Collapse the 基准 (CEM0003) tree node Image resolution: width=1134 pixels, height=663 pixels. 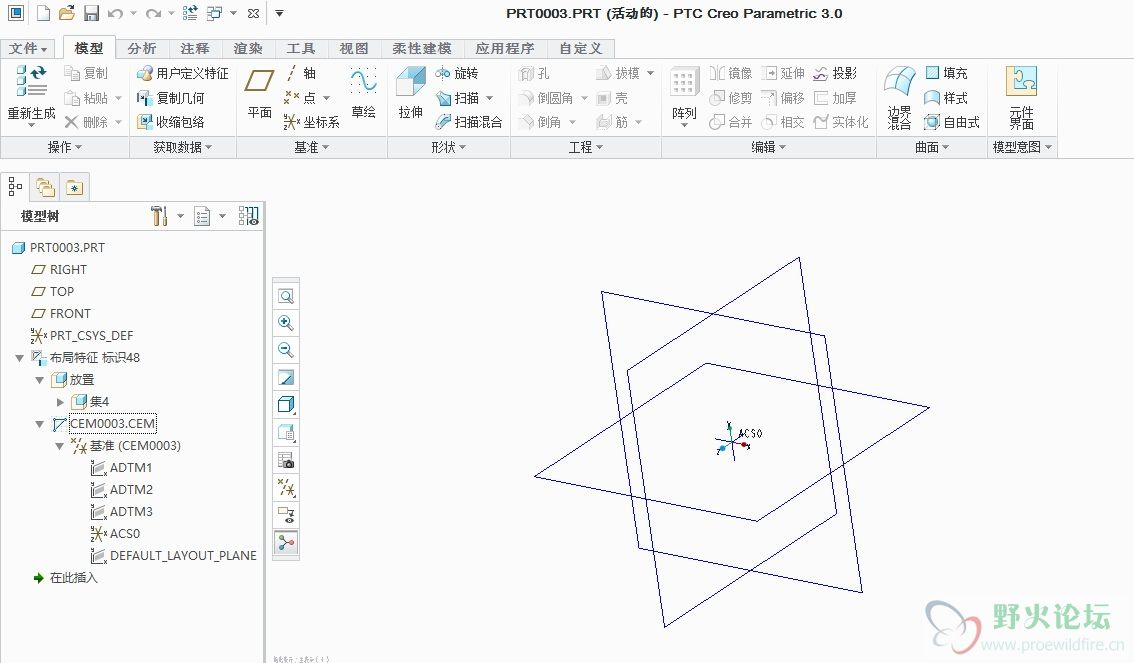[x=60, y=446]
